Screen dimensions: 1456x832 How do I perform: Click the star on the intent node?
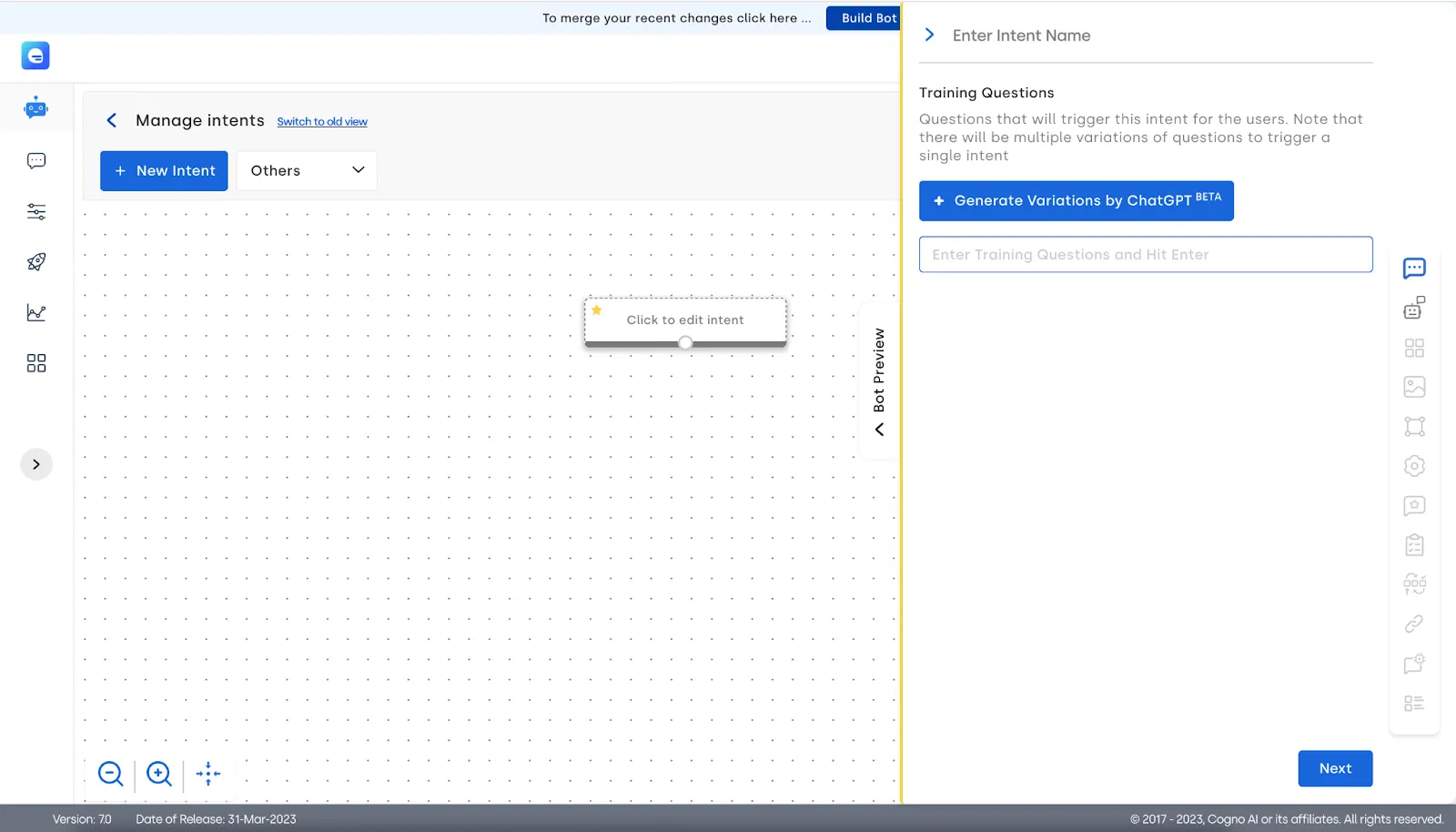coord(597,310)
